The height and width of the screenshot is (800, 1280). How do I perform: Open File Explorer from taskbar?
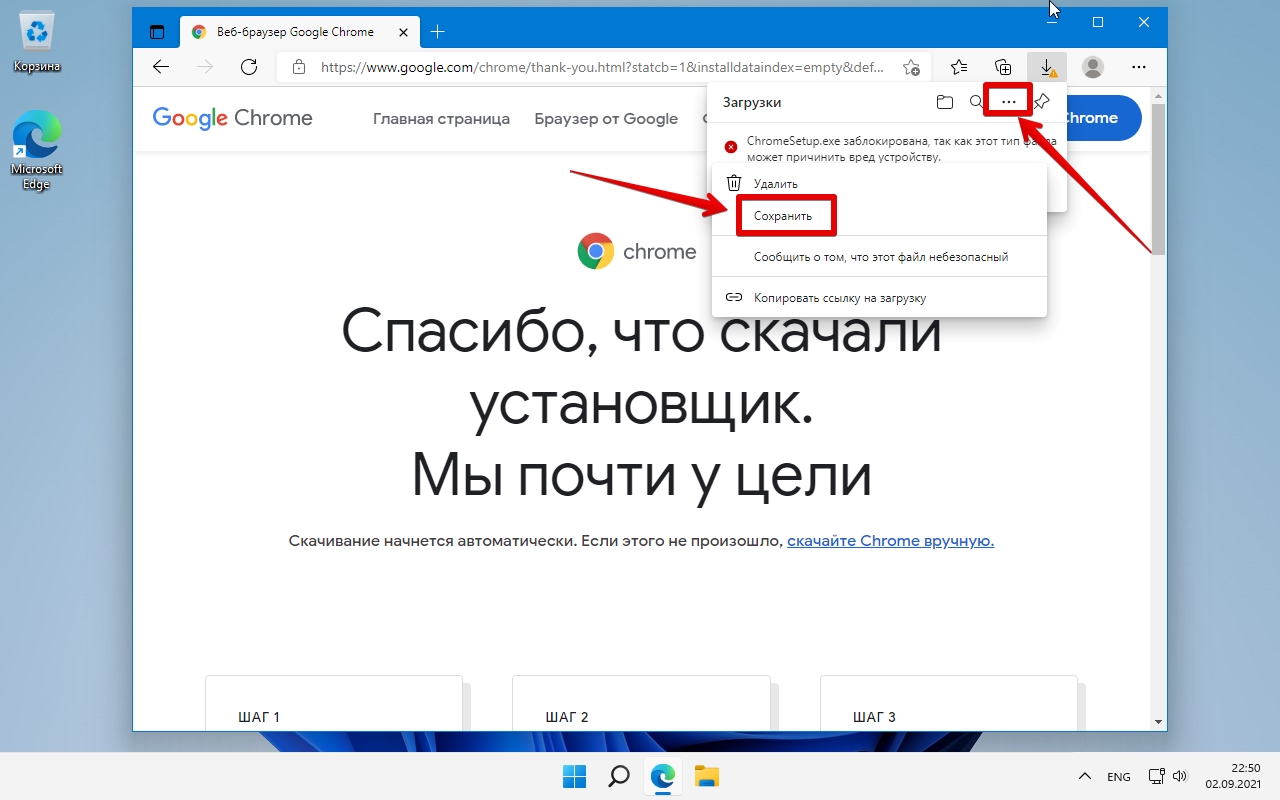pyautogui.click(x=707, y=776)
